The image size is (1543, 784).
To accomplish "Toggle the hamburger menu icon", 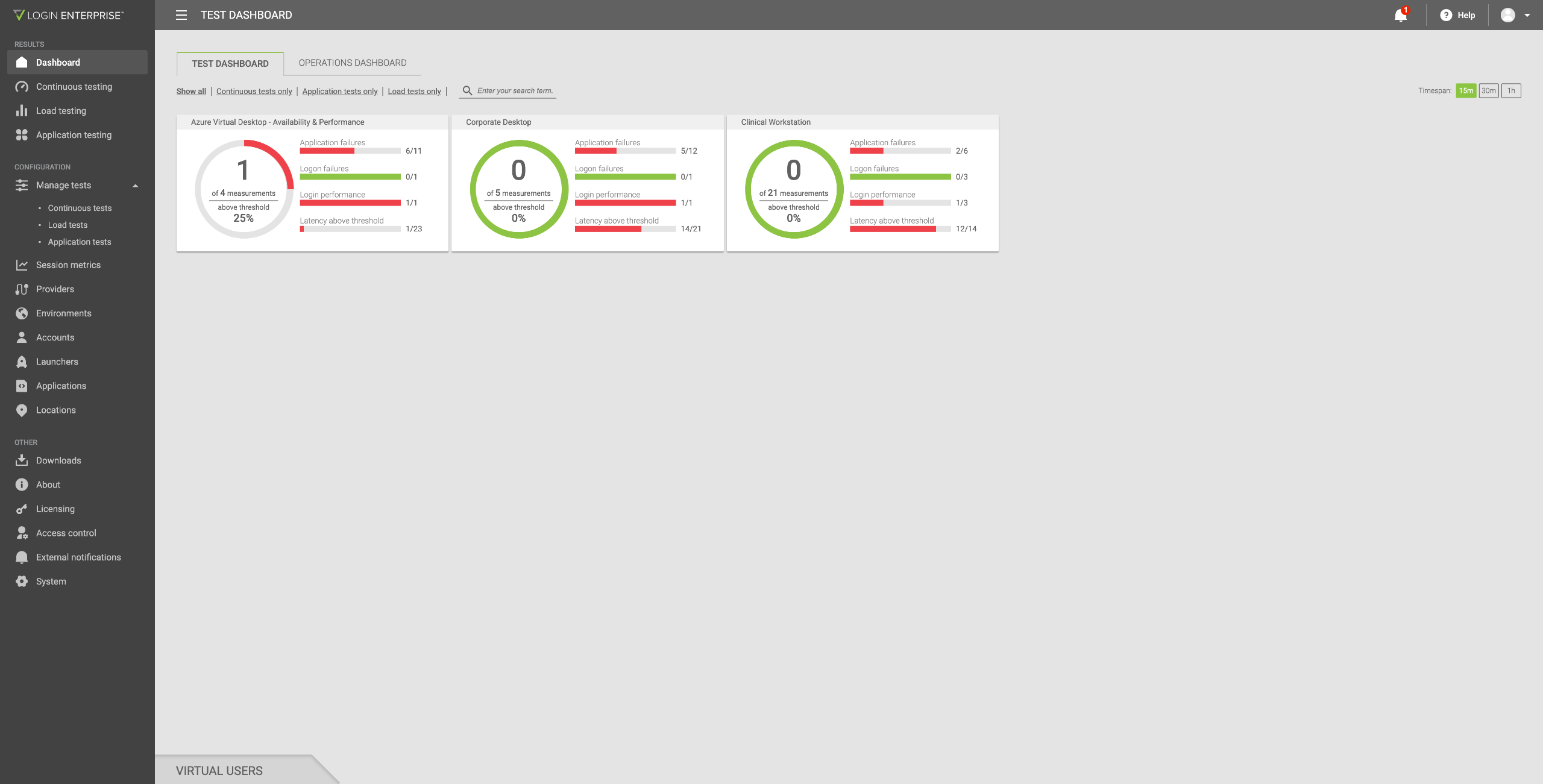I will pyautogui.click(x=181, y=15).
